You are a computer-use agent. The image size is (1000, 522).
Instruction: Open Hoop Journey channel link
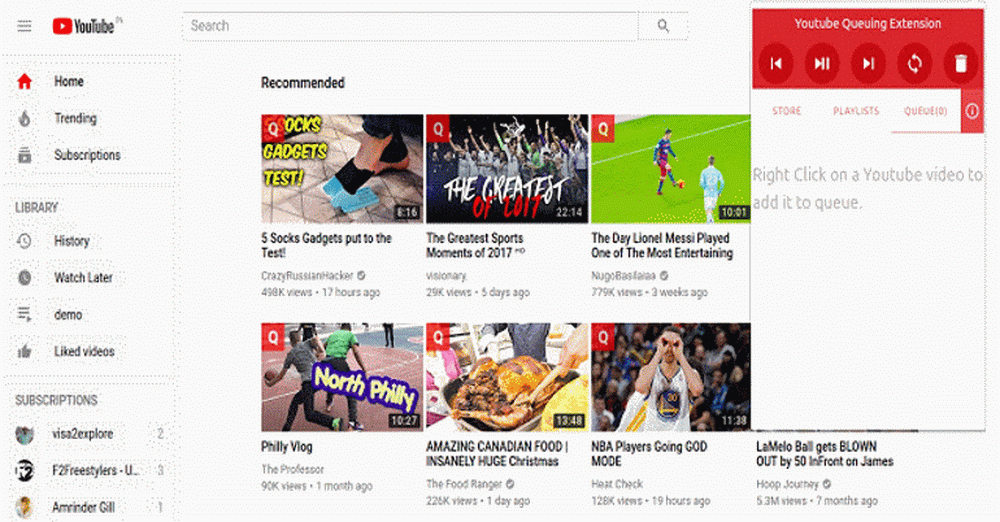tap(787, 484)
